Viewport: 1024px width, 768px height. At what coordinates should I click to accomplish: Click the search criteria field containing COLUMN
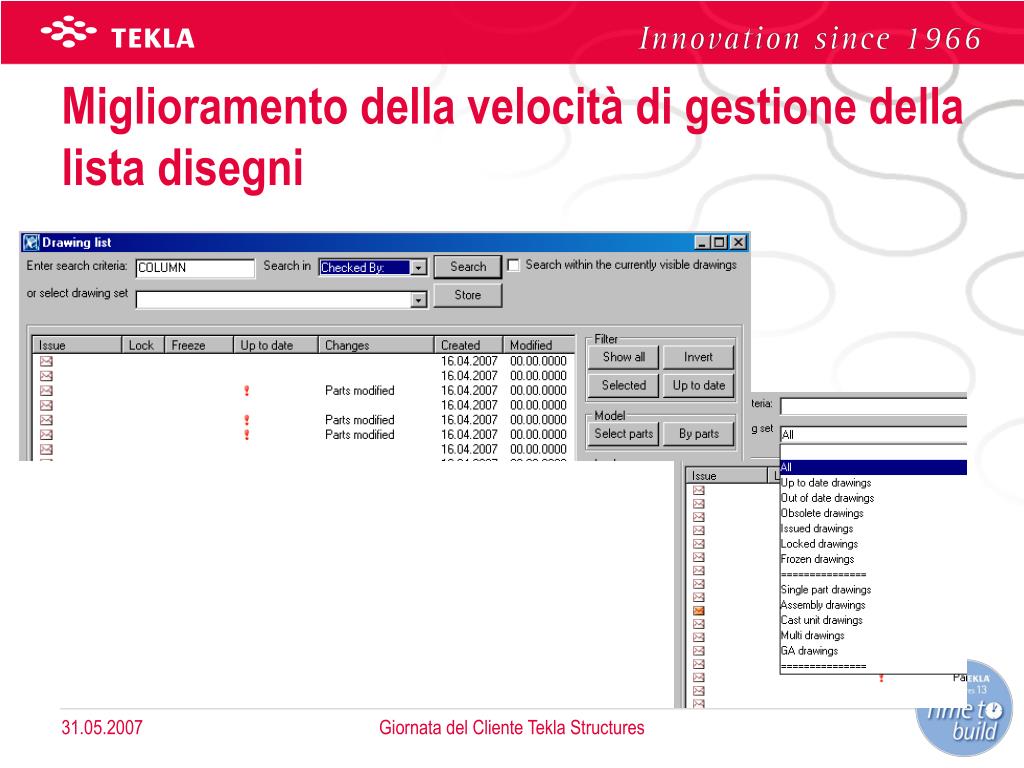[x=195, y=268]
